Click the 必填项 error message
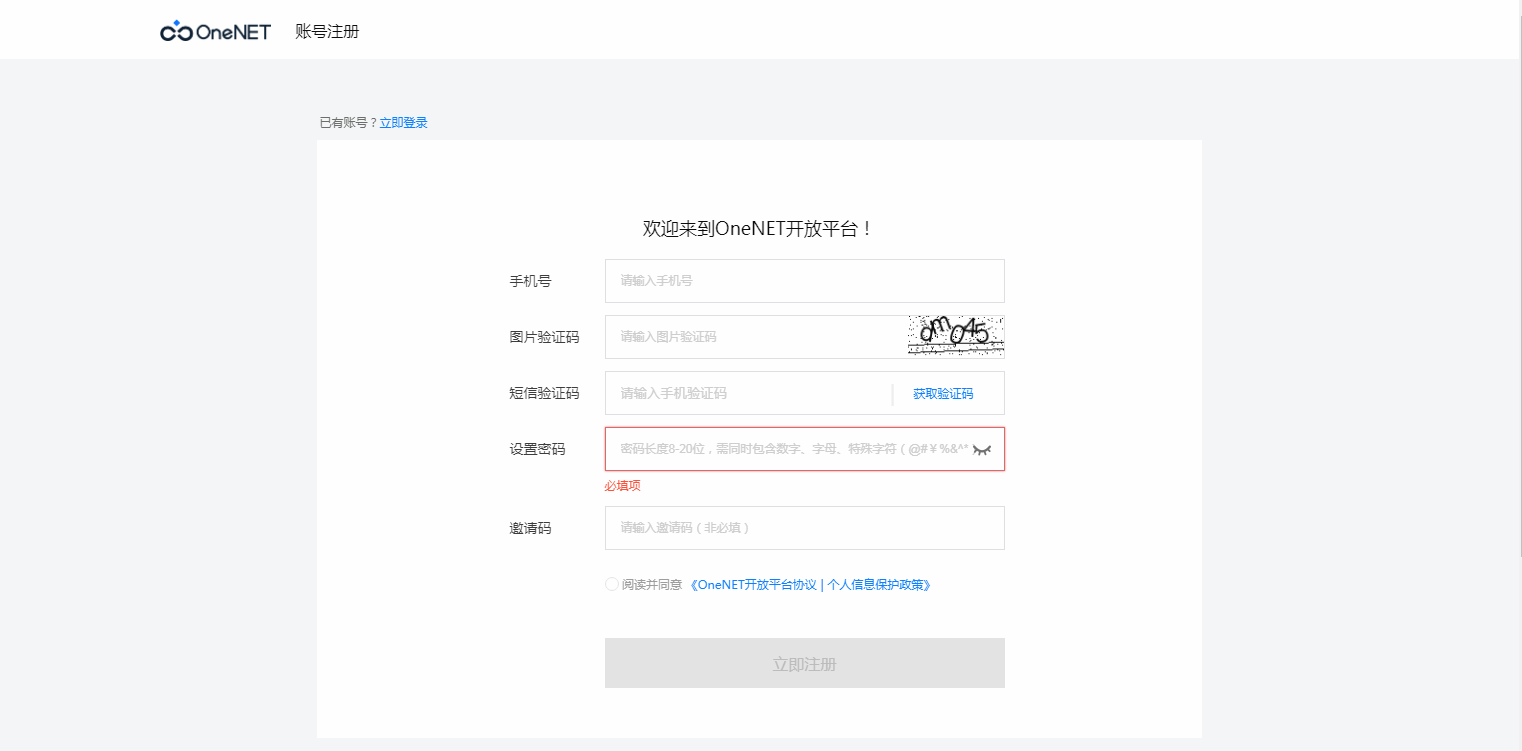Screen dimensions: 1522x751 click(622, 486)
